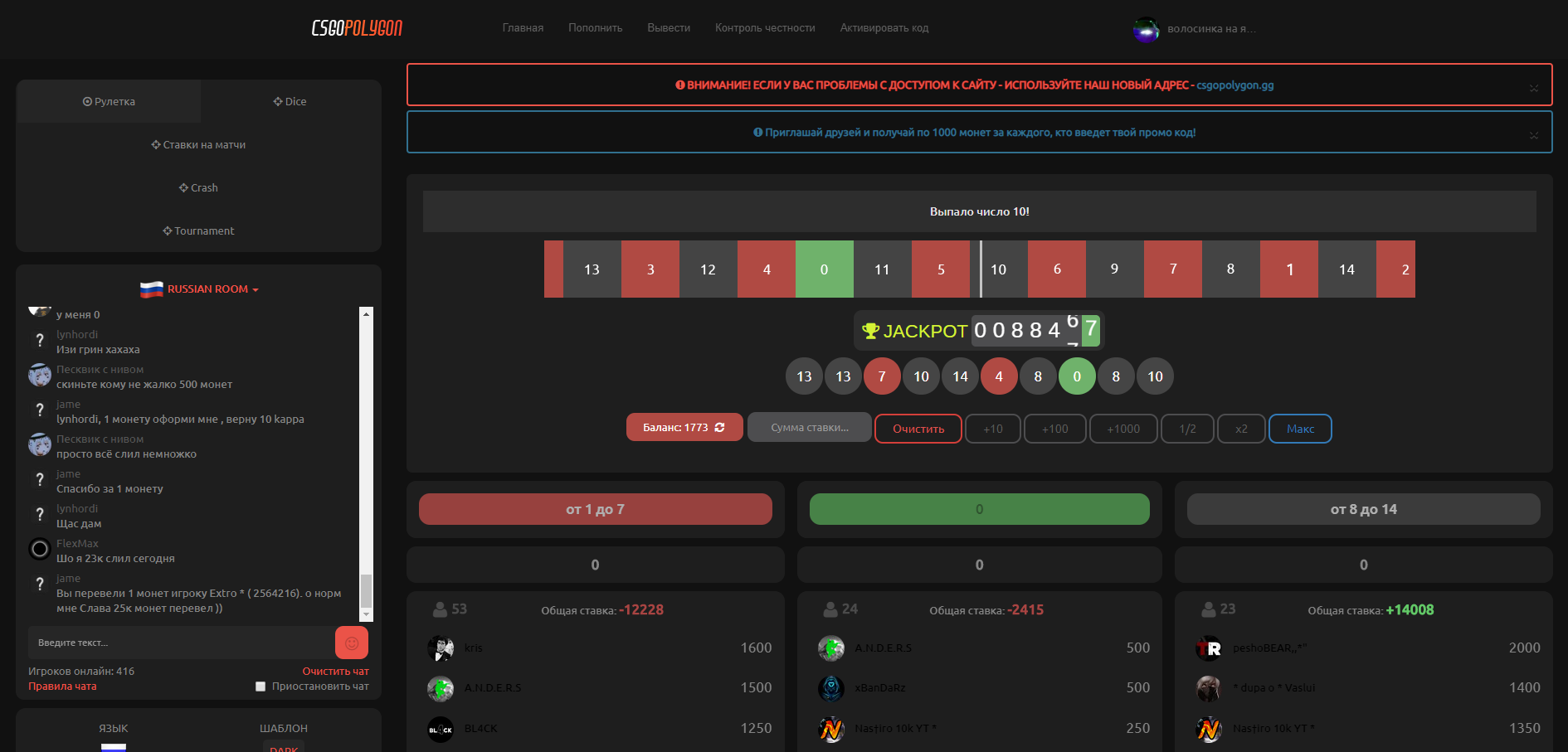
Task: Open the user profile avatar in header
Action: 1147,30
